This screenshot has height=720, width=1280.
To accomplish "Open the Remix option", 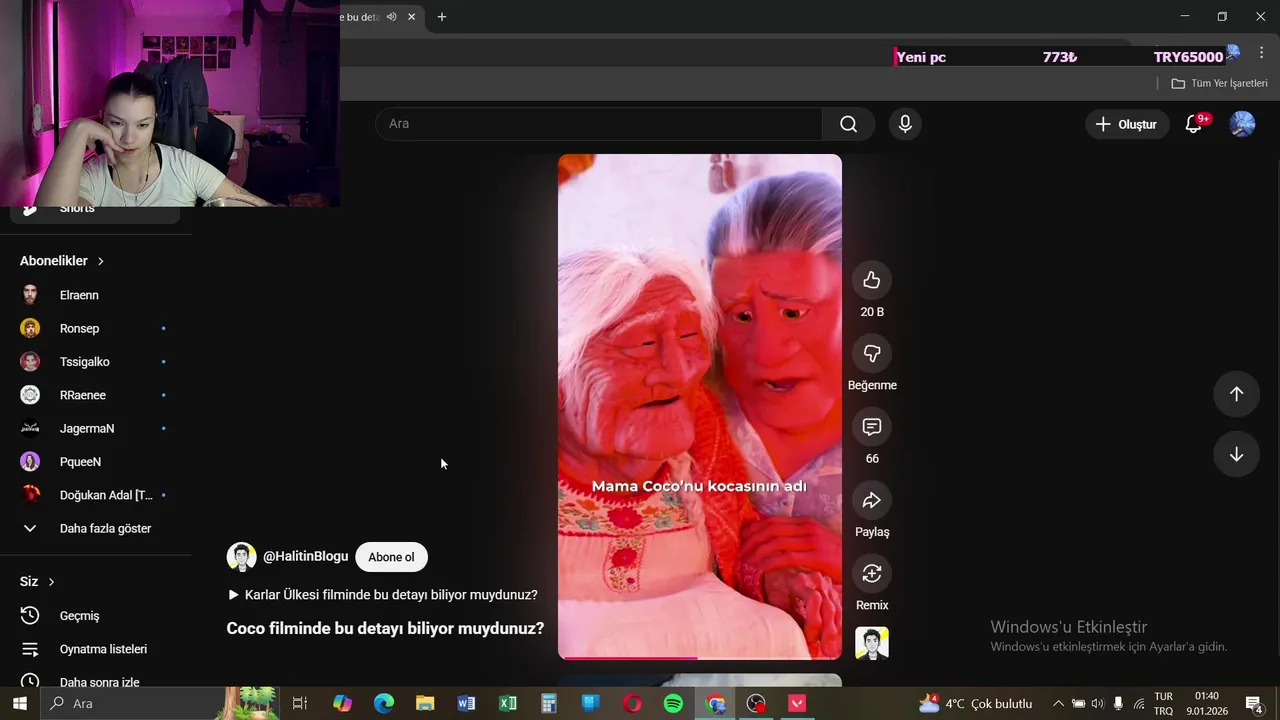I will pyautogui.click(x=872, y=573).
